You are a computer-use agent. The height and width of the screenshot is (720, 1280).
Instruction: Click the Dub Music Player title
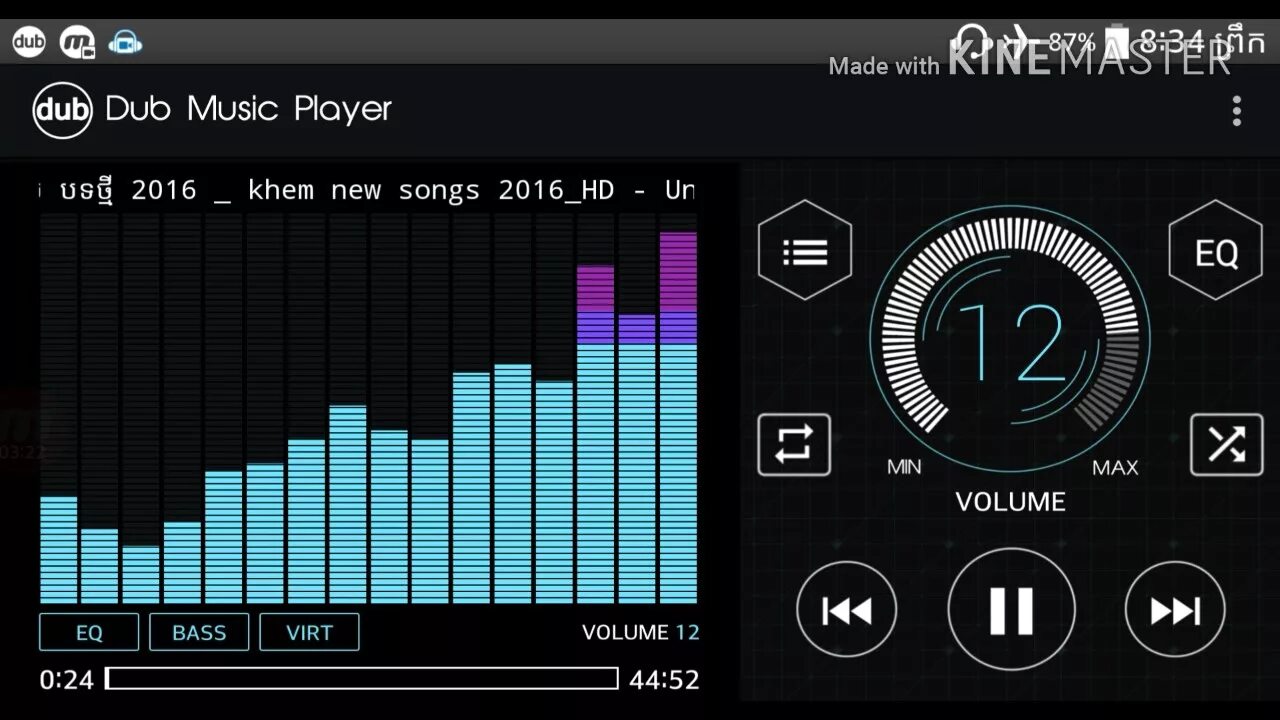tap(249, 108)
